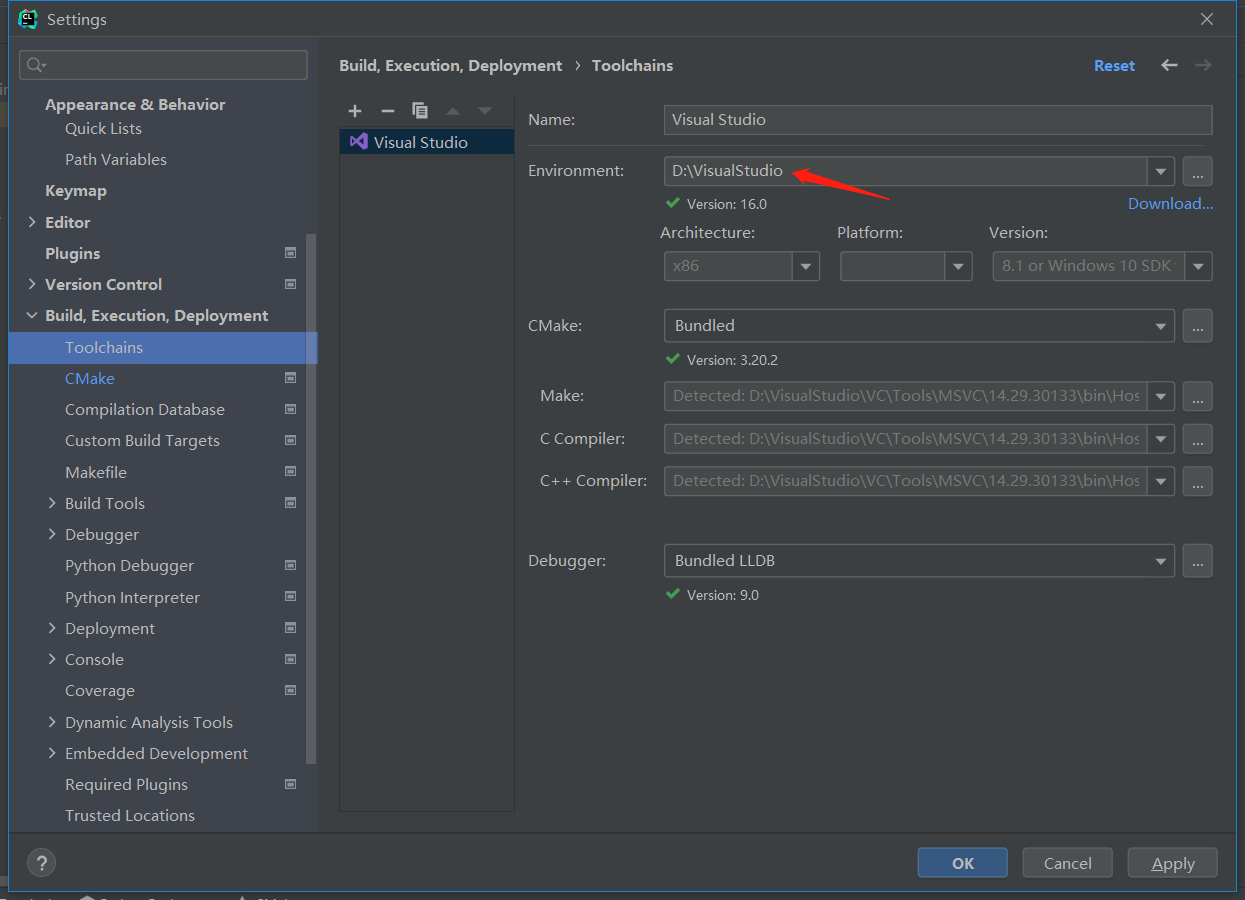The height and width of the screenshot is (900, 1245).
Task: Select Visual Studio toolchain in list
Action: point(427,142)
